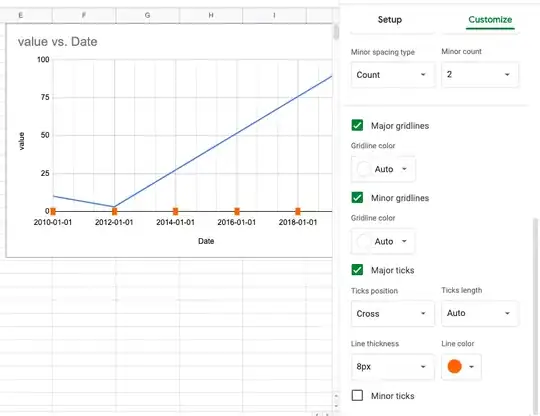Click the sidebar vertical scrollbar

click(535, 315)
